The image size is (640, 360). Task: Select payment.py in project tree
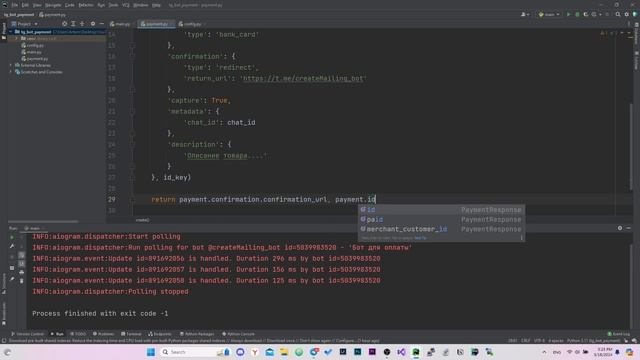pyautogui.click(x=35, y=59)
